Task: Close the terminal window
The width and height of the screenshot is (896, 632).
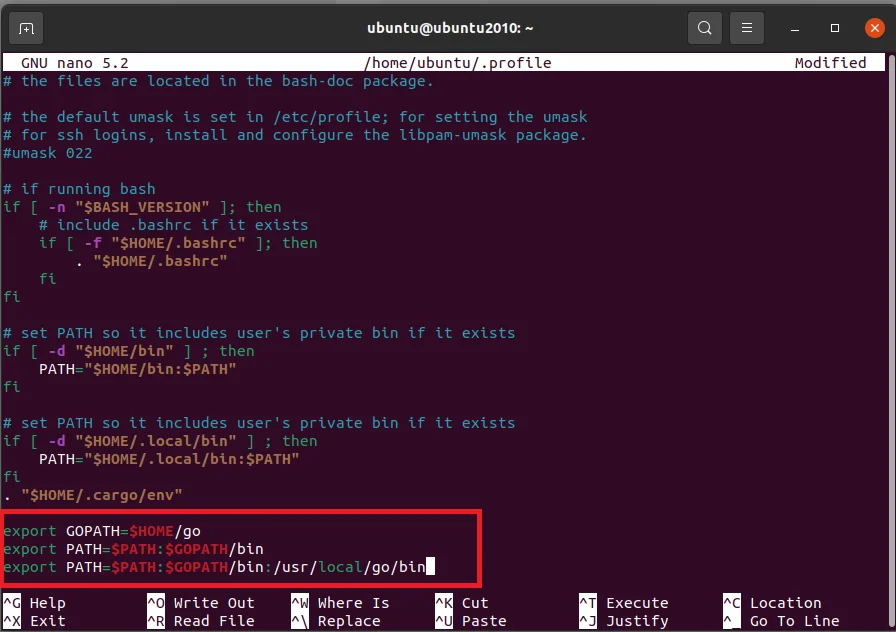Action: pos(874,28)
